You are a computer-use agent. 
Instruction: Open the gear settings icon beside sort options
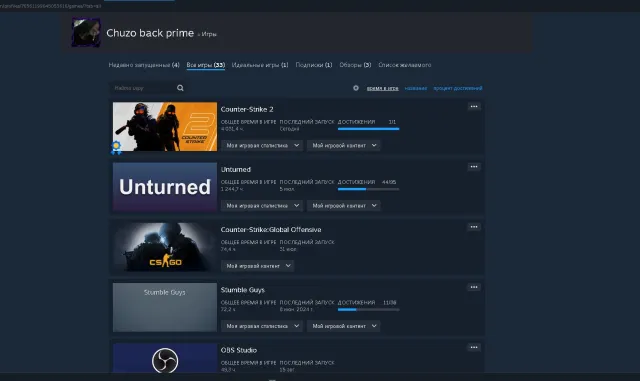(356, 88)
